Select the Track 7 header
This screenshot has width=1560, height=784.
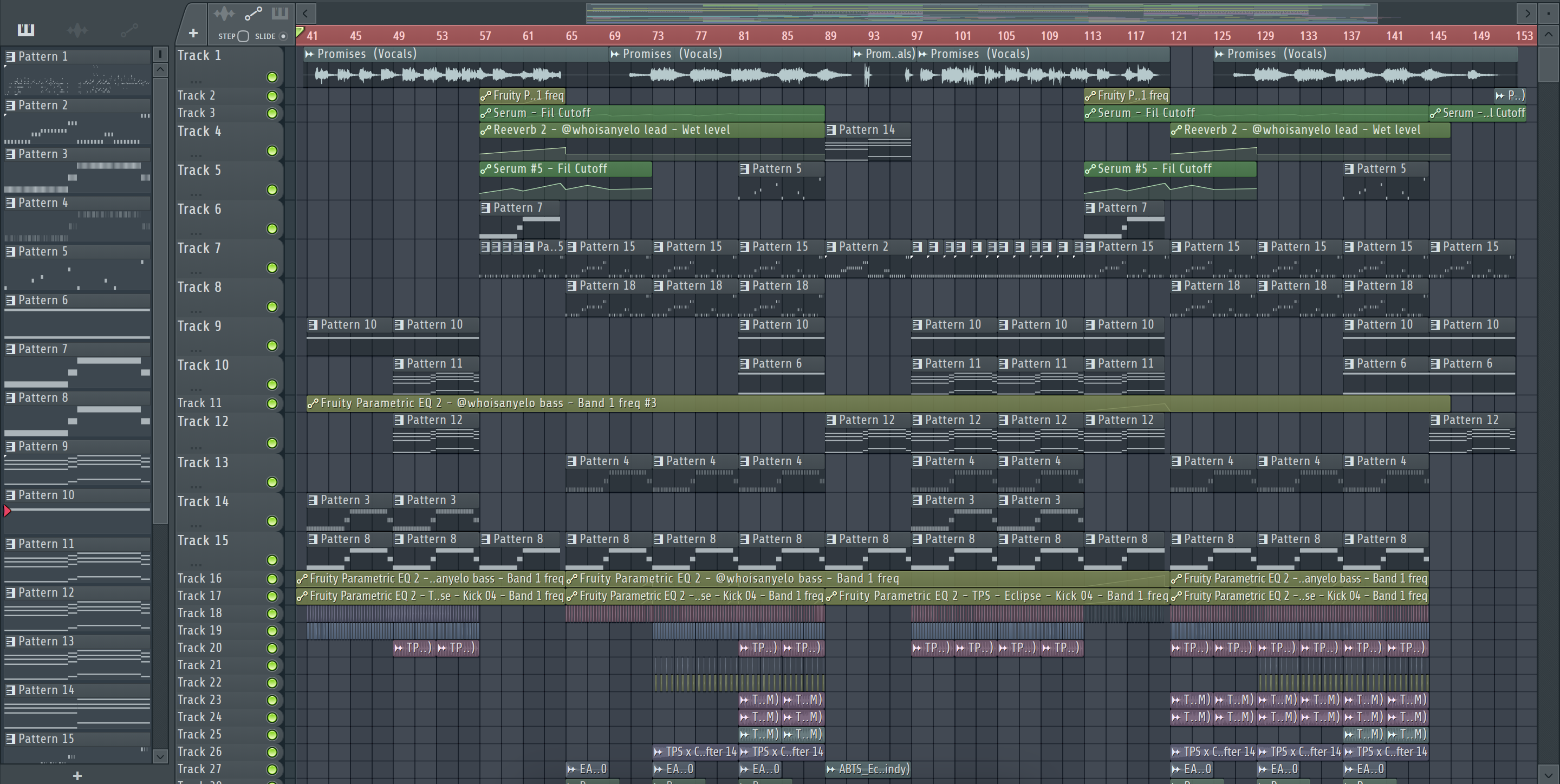click(229, 258)
